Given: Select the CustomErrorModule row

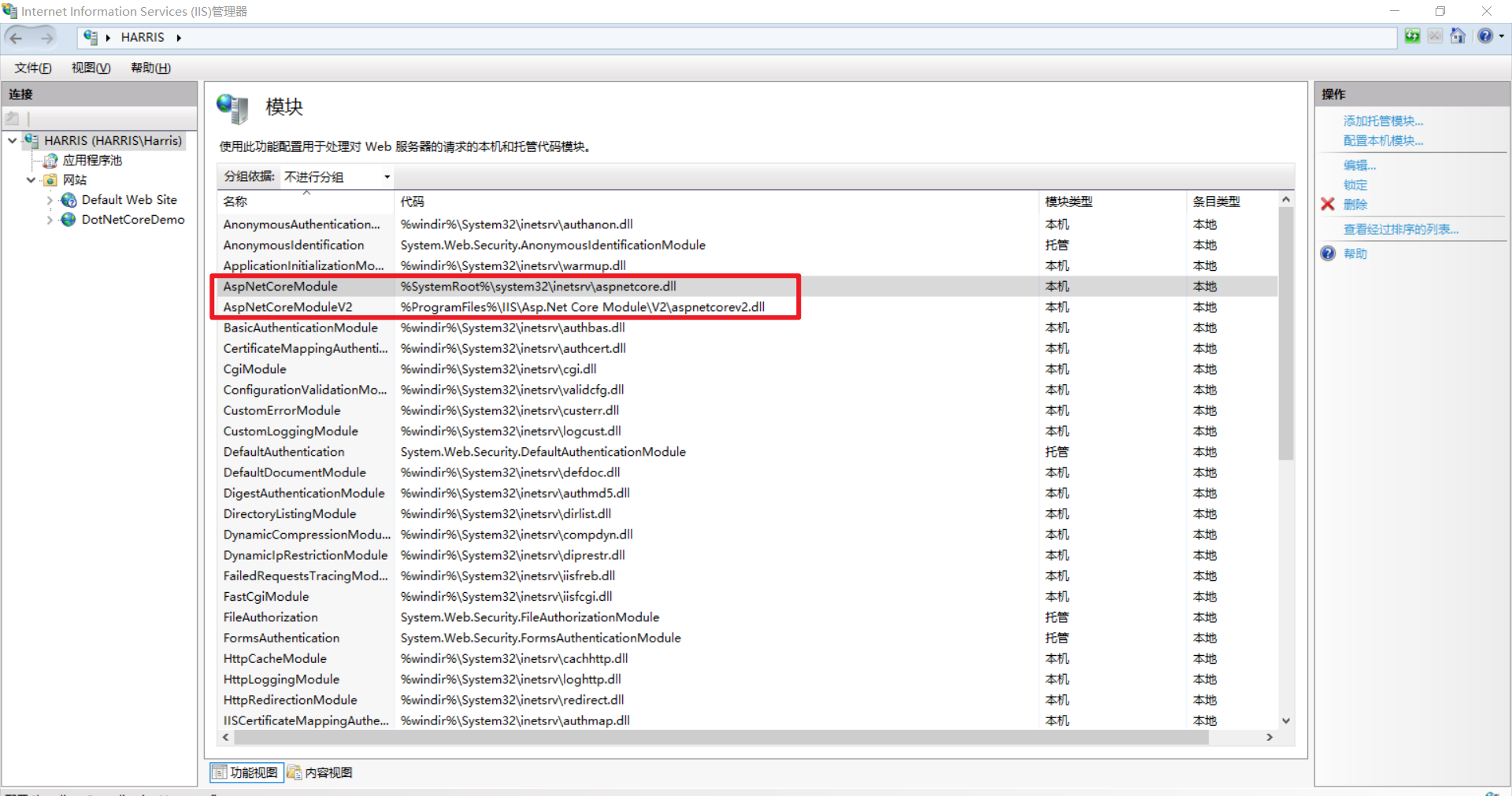Looking at the screenshot, I should tap(747, 410).
